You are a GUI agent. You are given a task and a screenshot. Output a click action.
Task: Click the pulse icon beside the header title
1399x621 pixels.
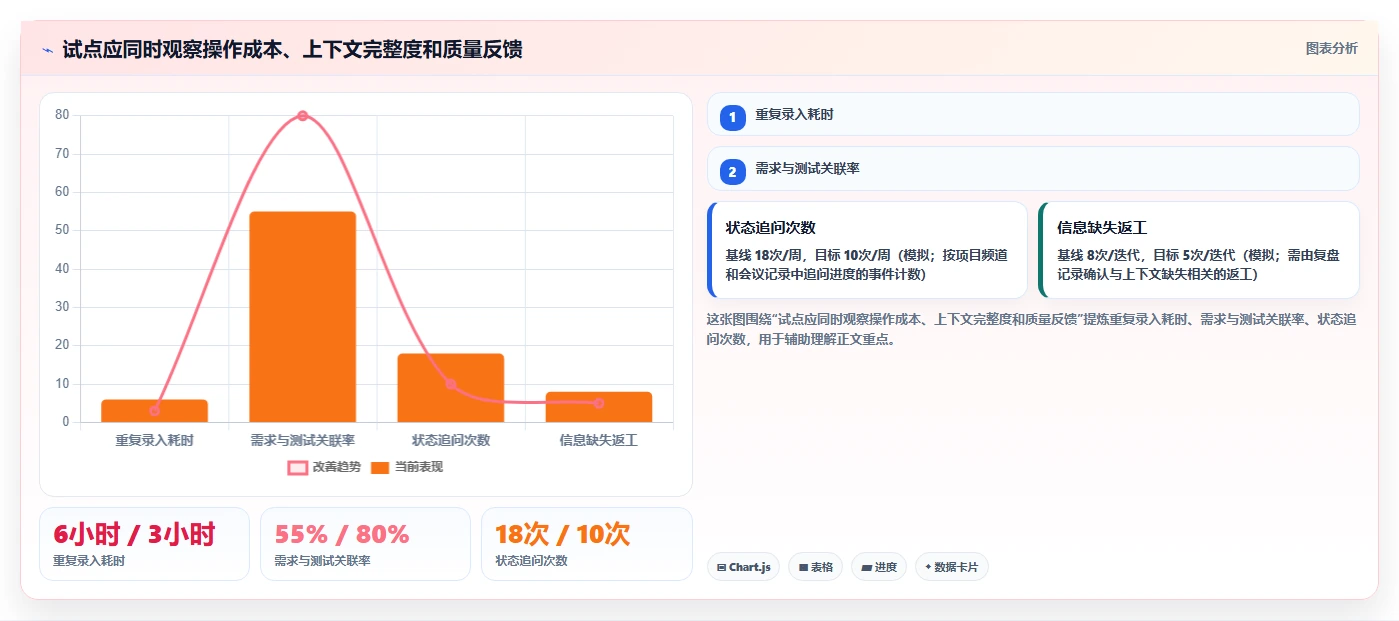pyautogui.click(x=47, y=50)
